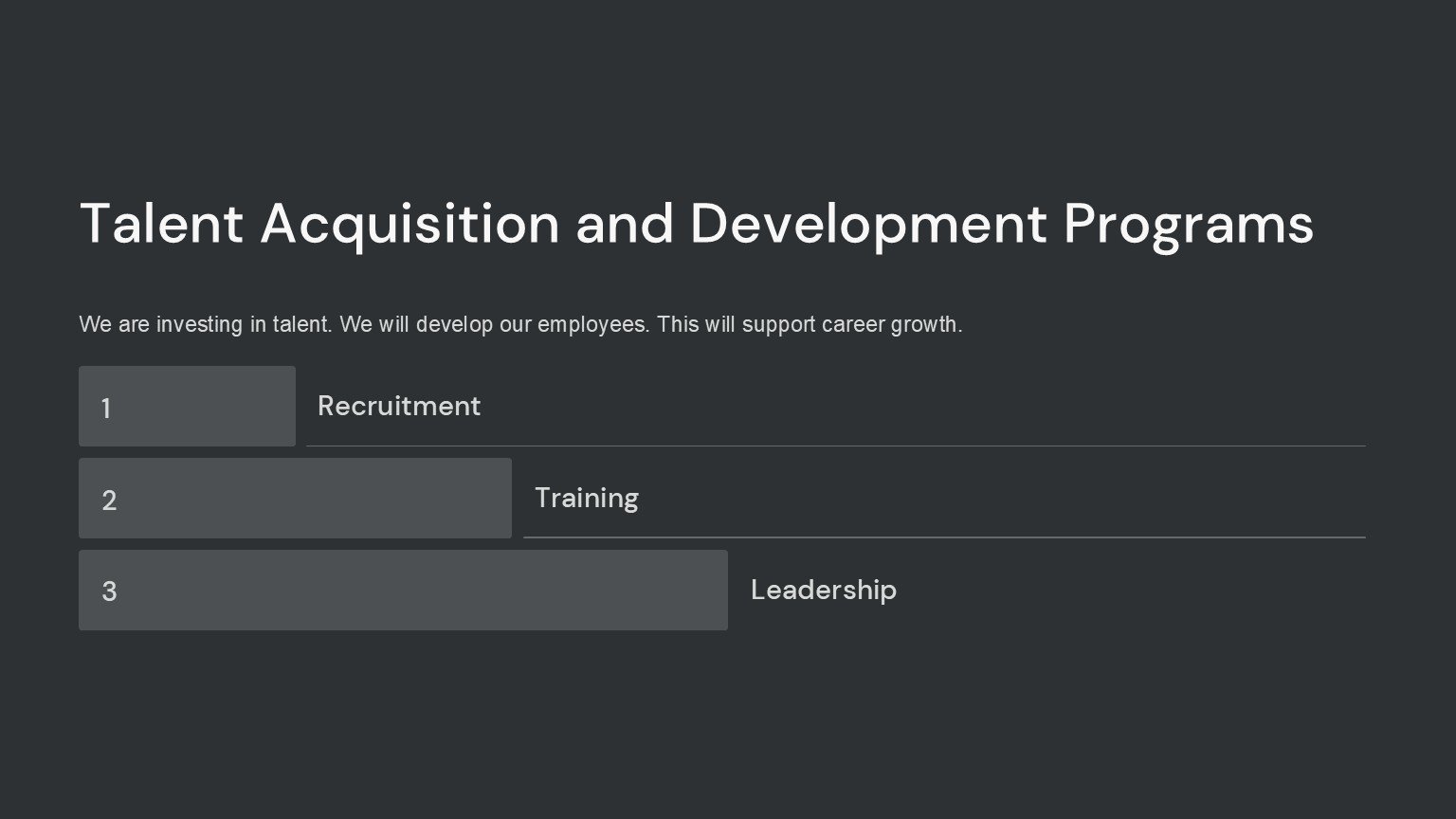The image size is (1456, 819).
Task: Click the sentence "We are investing in talent."
Action: pyautogui.click(x=206, y=324)
